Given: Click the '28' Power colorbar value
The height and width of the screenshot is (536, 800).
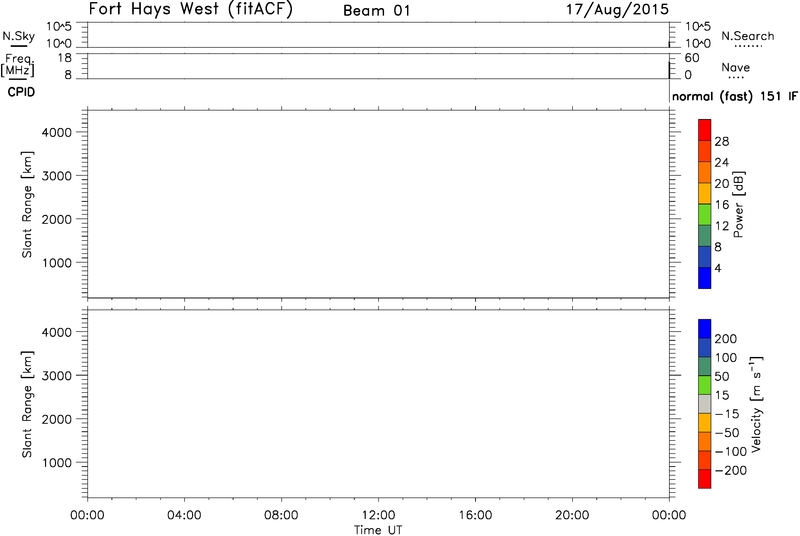Looking at the screenshot, I should (x=721, y=141).
